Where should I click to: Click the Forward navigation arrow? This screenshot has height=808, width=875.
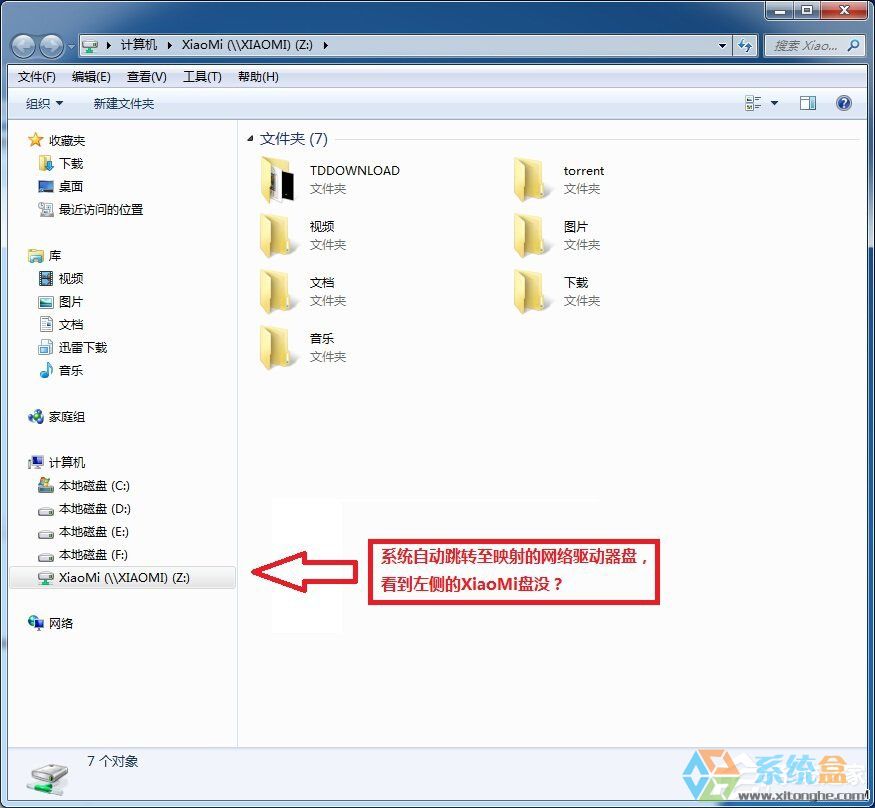(51, 46)
